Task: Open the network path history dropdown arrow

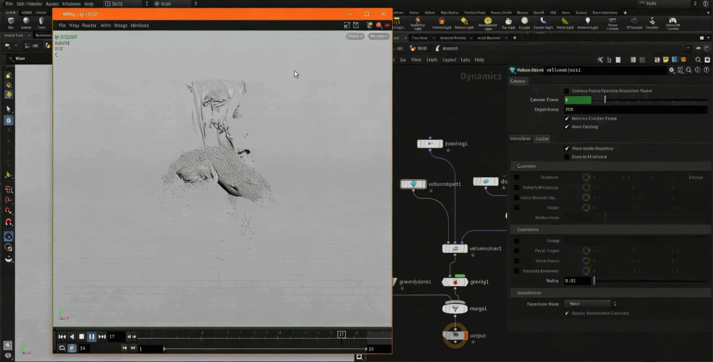Action: tap(688, 48)
